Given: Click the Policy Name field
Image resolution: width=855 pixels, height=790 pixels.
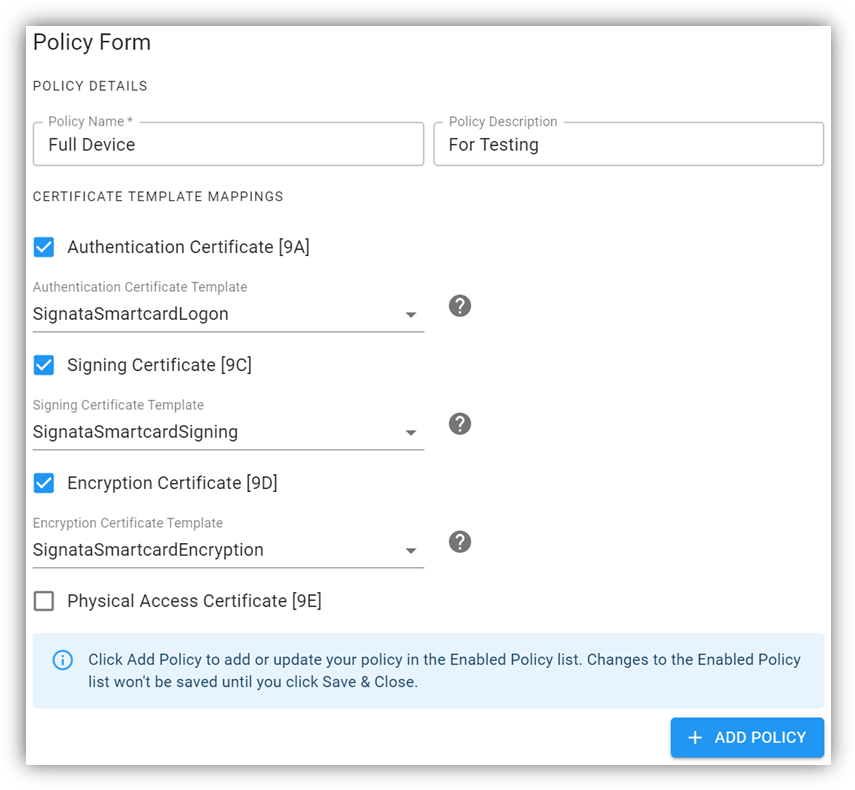Looking at the screenshot, I should tap(228, 145).
